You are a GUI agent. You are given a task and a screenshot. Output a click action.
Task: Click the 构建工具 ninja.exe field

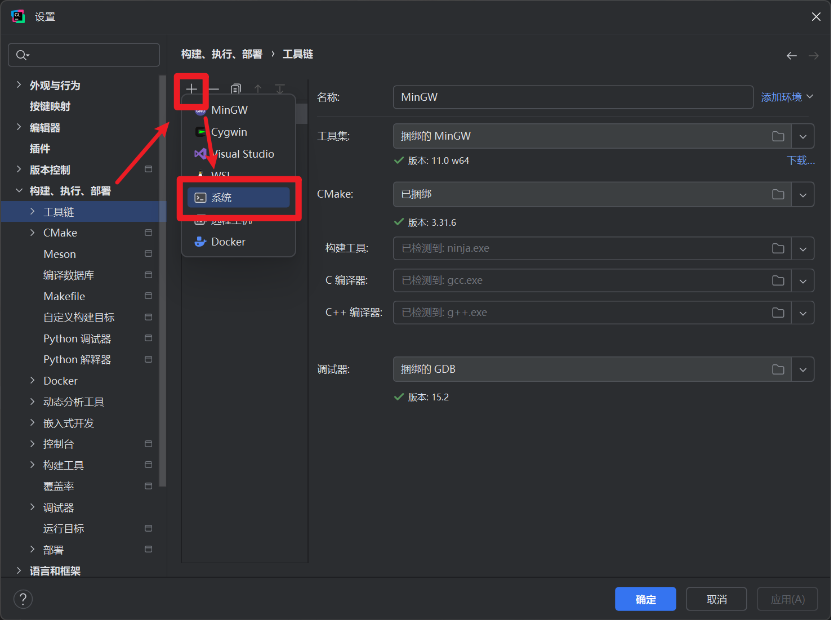(592, 249)
